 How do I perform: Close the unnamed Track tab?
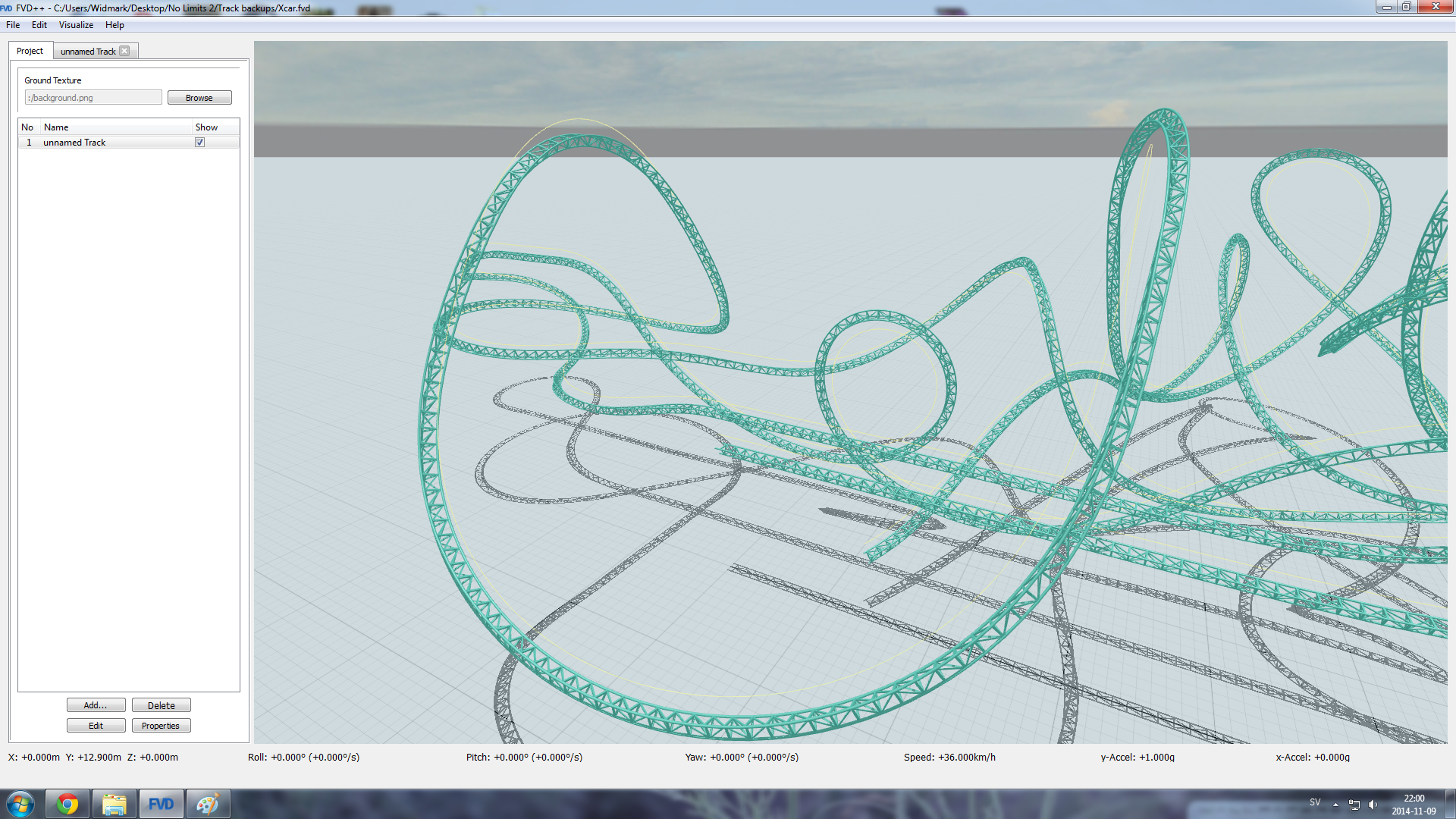point(124,52)
